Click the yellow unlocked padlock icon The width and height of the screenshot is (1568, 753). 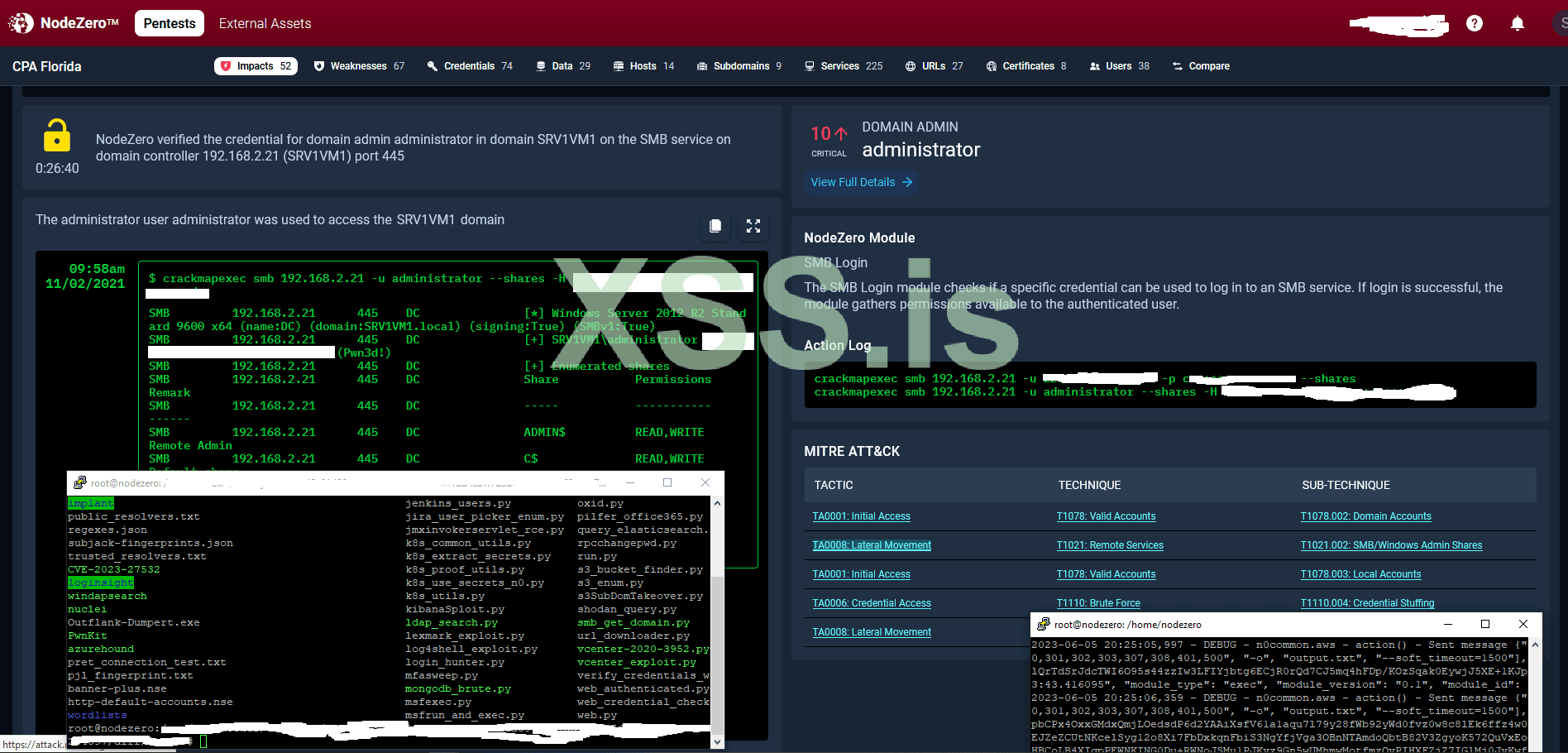click(57, 136)
